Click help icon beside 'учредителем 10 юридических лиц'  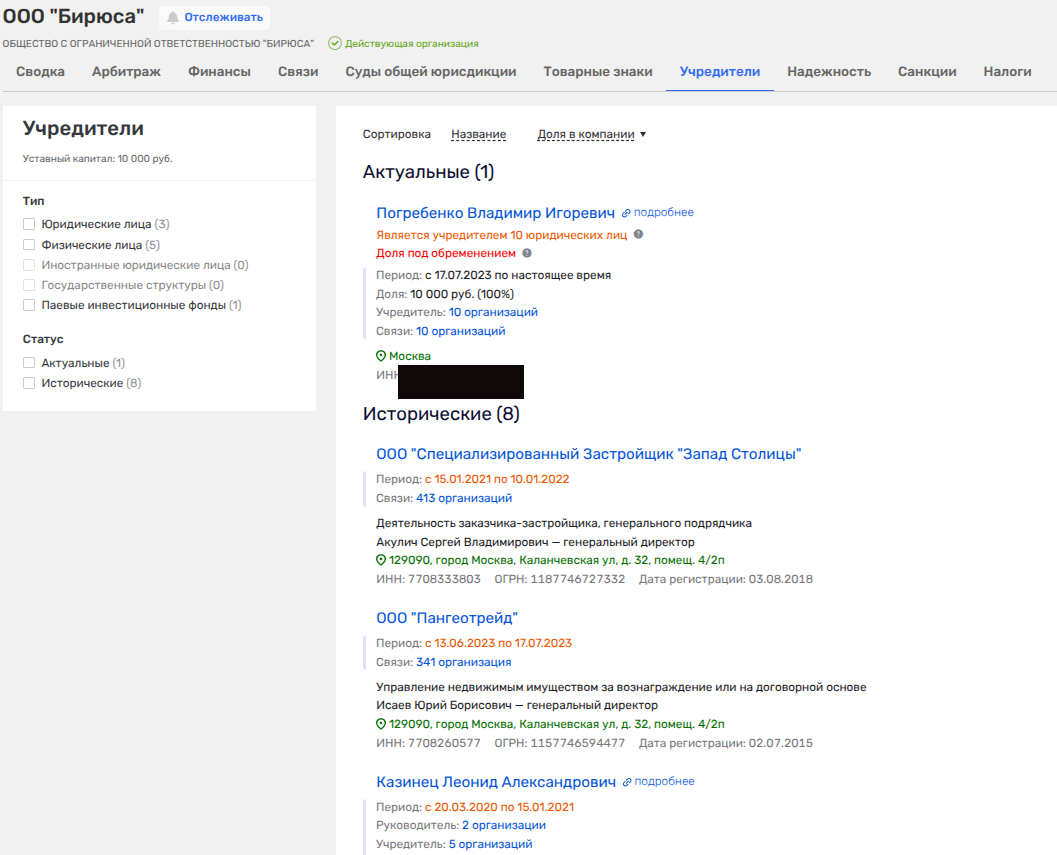tap(638, 235)
